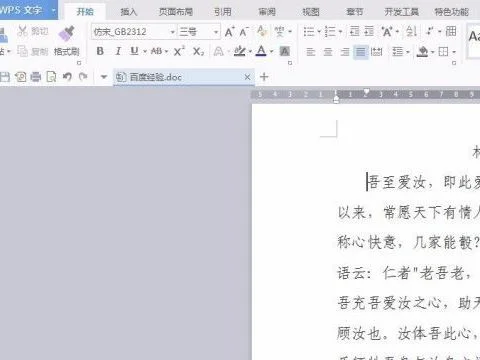
Task: Open the quick access toolbar customize arrow
Action: pyautogui.click(x=104, y=77)
